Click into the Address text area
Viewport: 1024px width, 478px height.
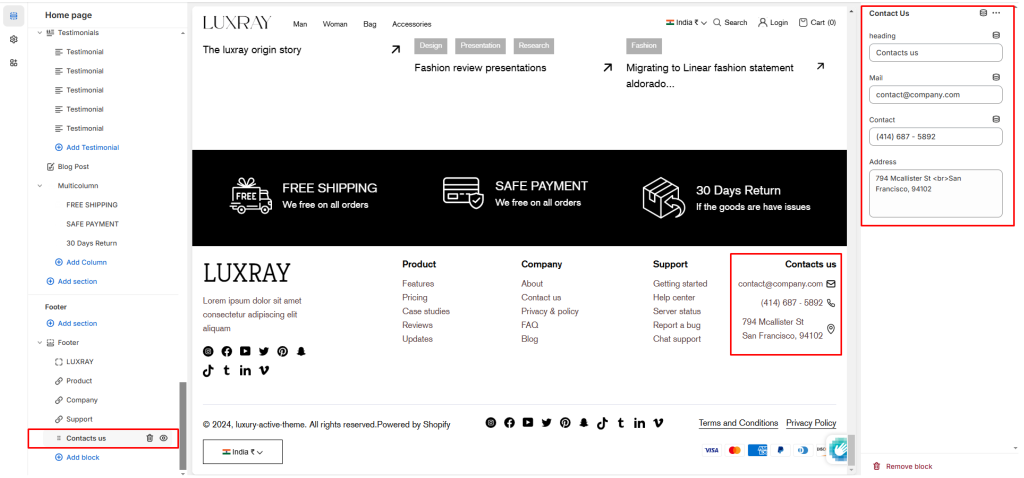935,193
